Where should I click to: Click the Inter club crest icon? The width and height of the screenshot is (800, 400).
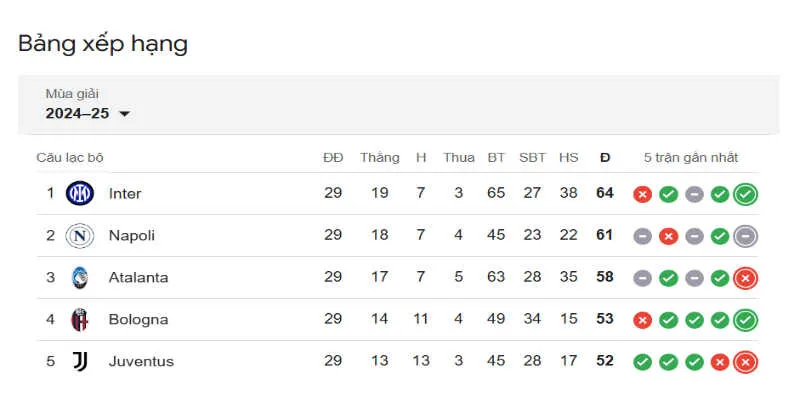coord(80,193)
